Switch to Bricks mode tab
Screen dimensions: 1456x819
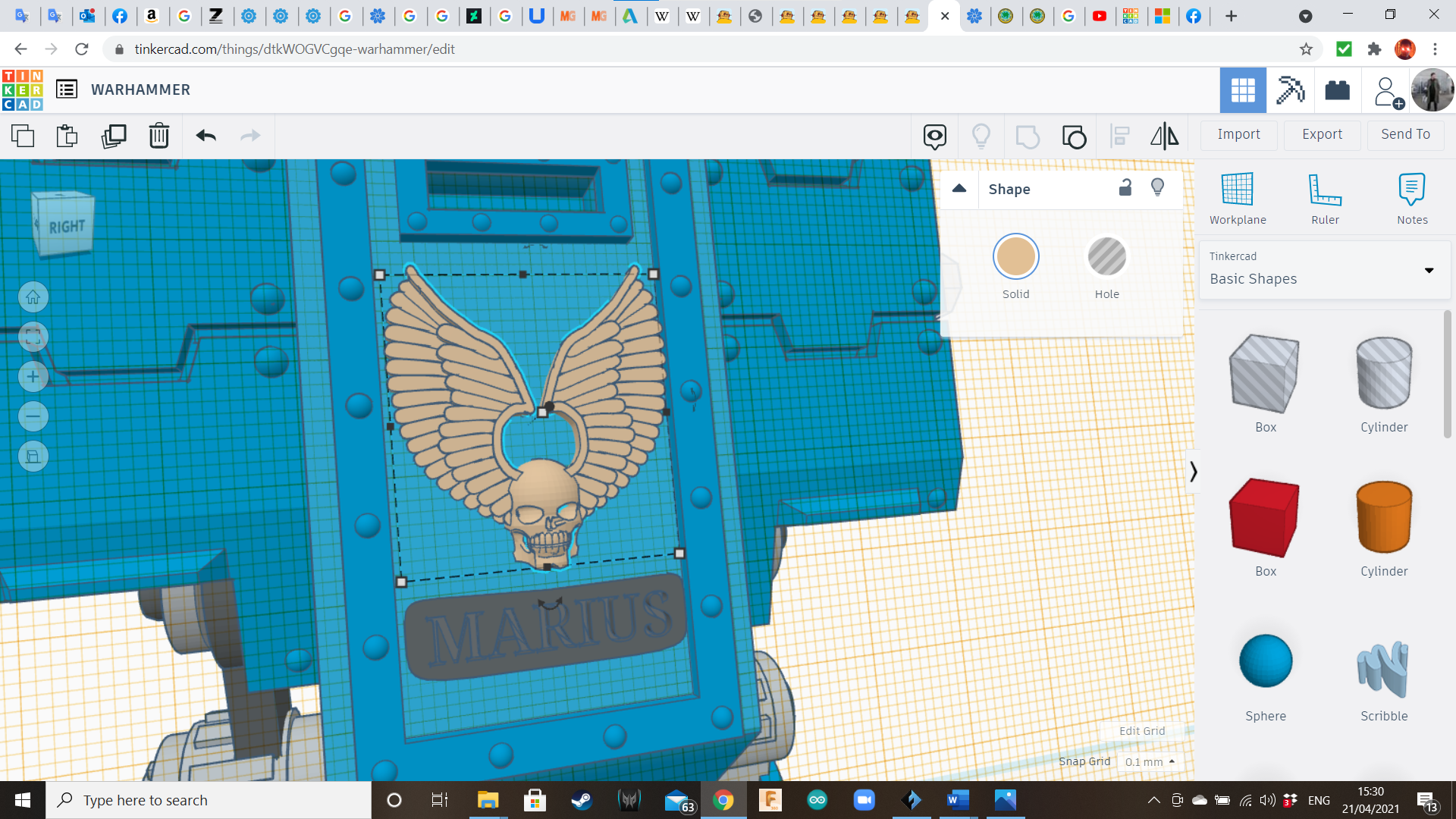click(1337, 90)
